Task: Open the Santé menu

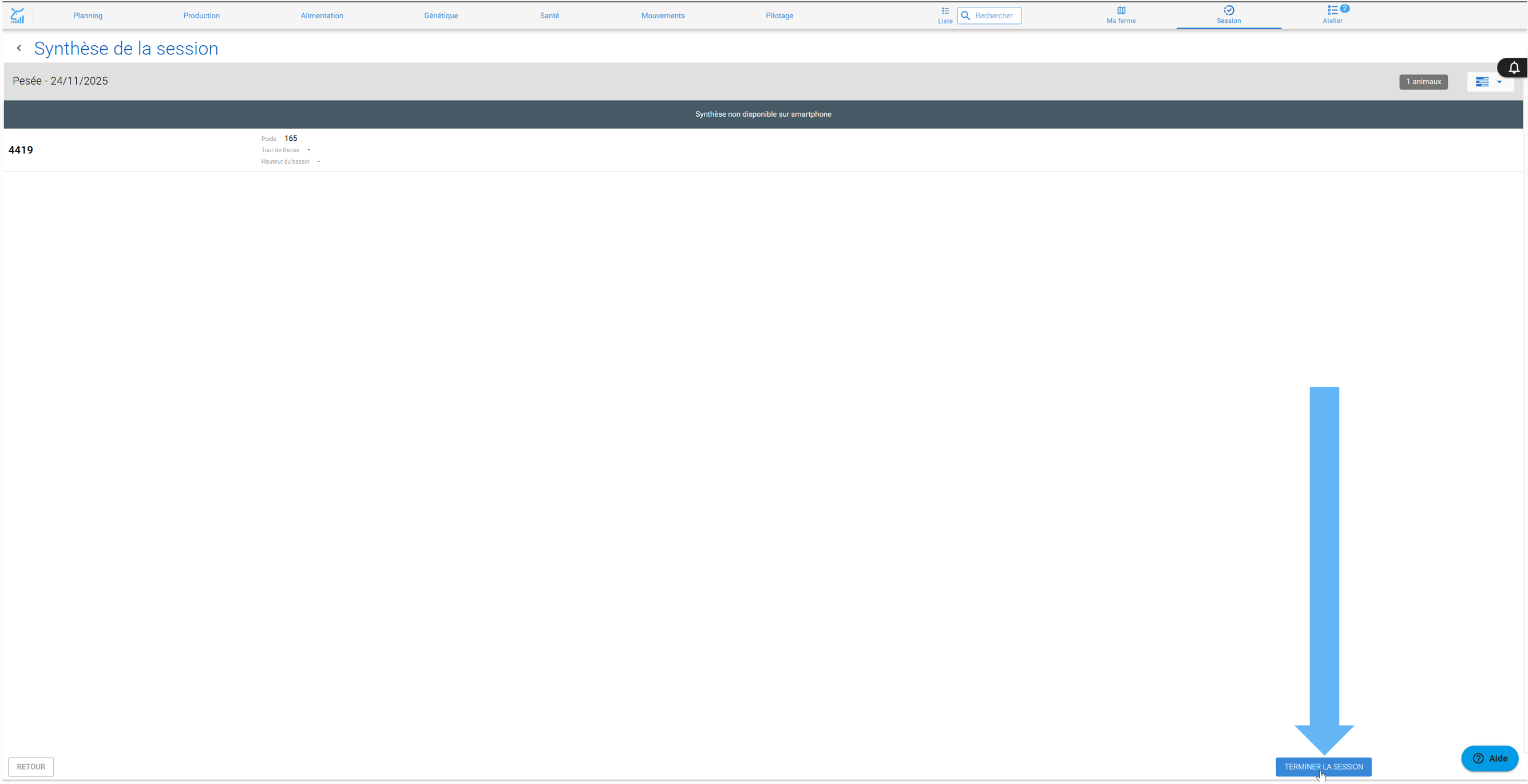Action: pos(549,16)
